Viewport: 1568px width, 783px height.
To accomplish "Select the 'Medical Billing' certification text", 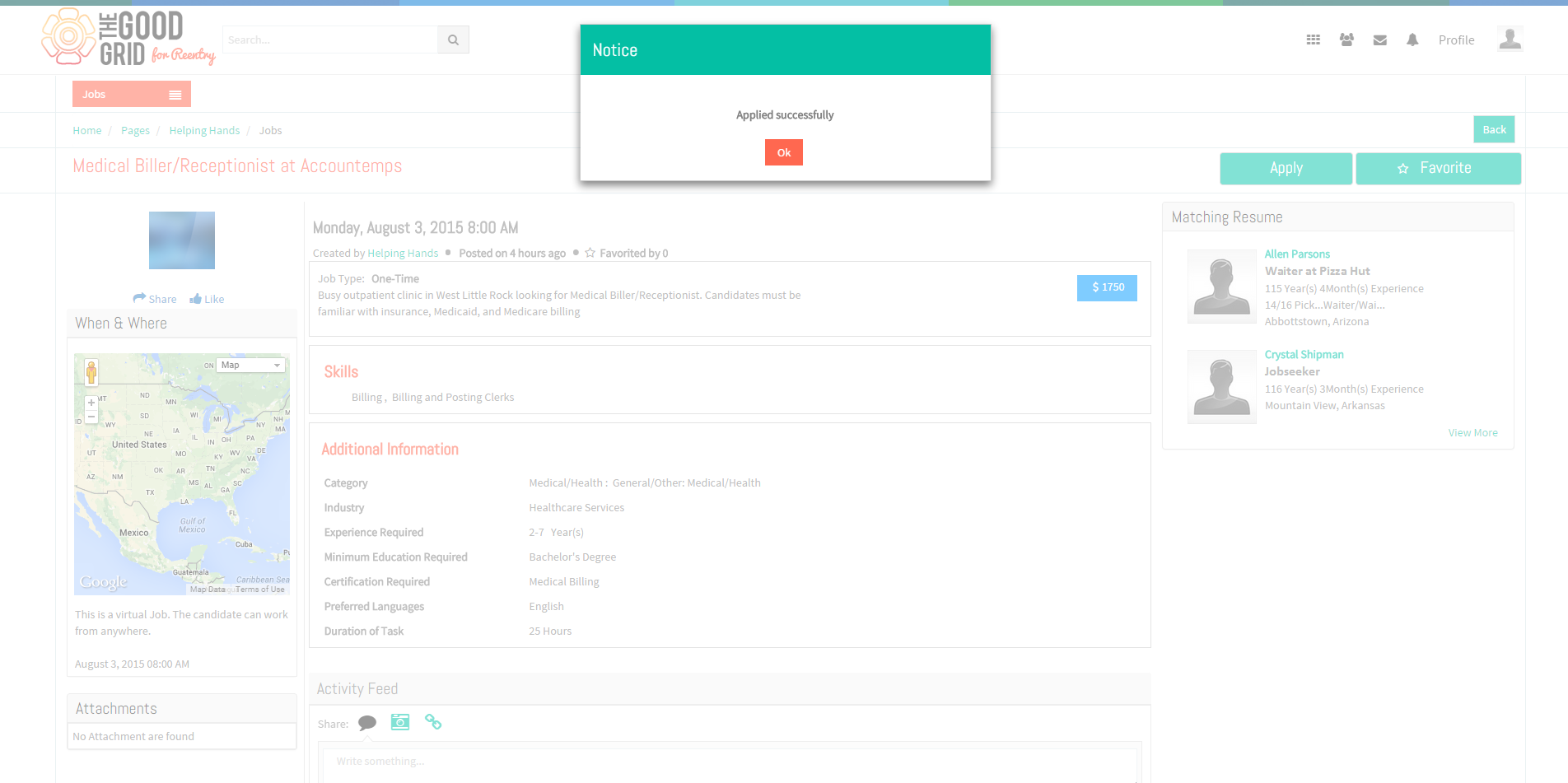I will [564, 581].
